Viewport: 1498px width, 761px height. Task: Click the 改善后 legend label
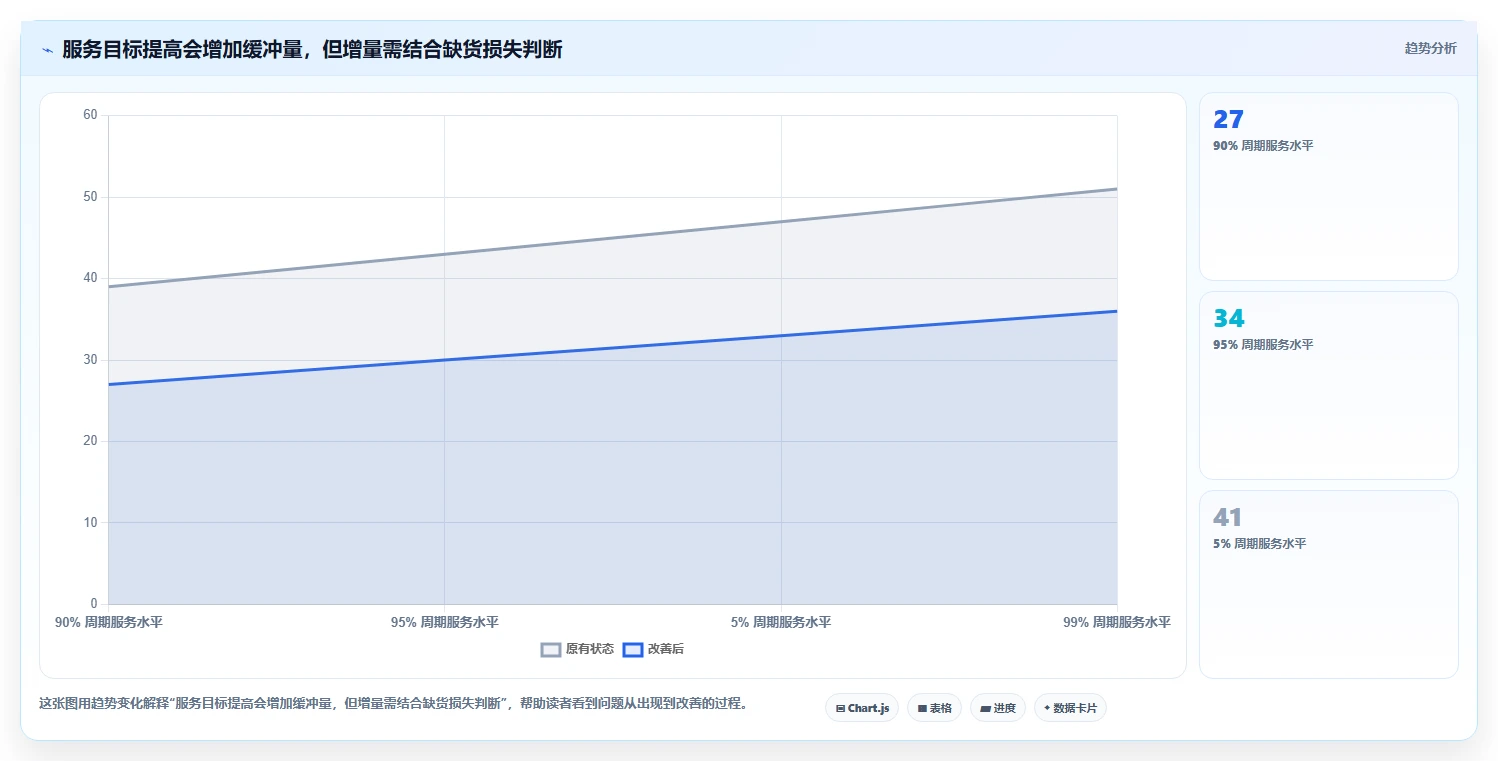666,649
